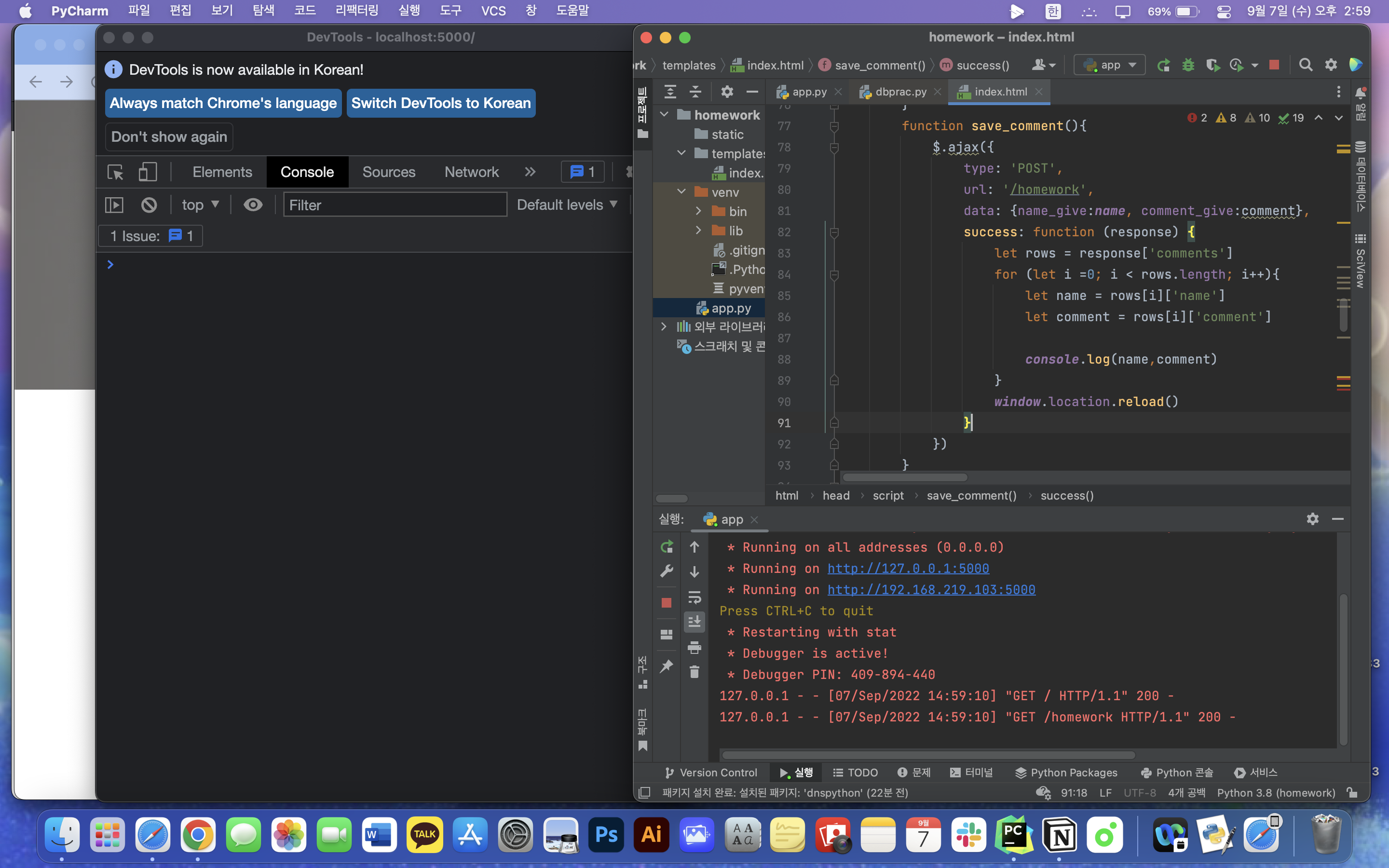This screenshot has width=1389, height=868.
Task: Create live expression with the eye icon
Action: pos(253,205)
